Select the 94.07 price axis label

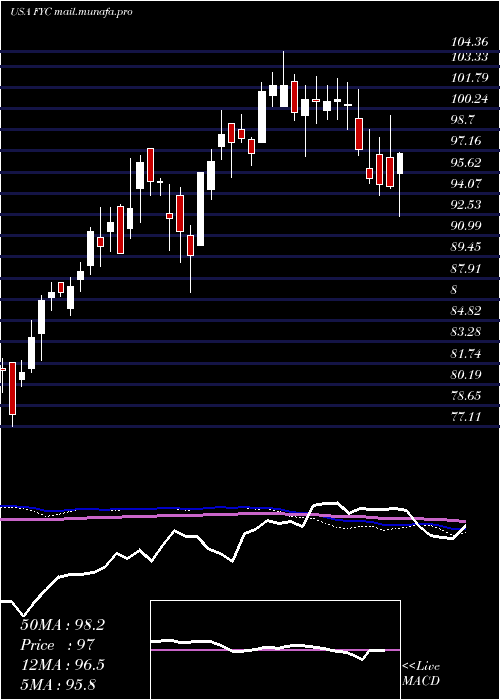click(467, 183)
